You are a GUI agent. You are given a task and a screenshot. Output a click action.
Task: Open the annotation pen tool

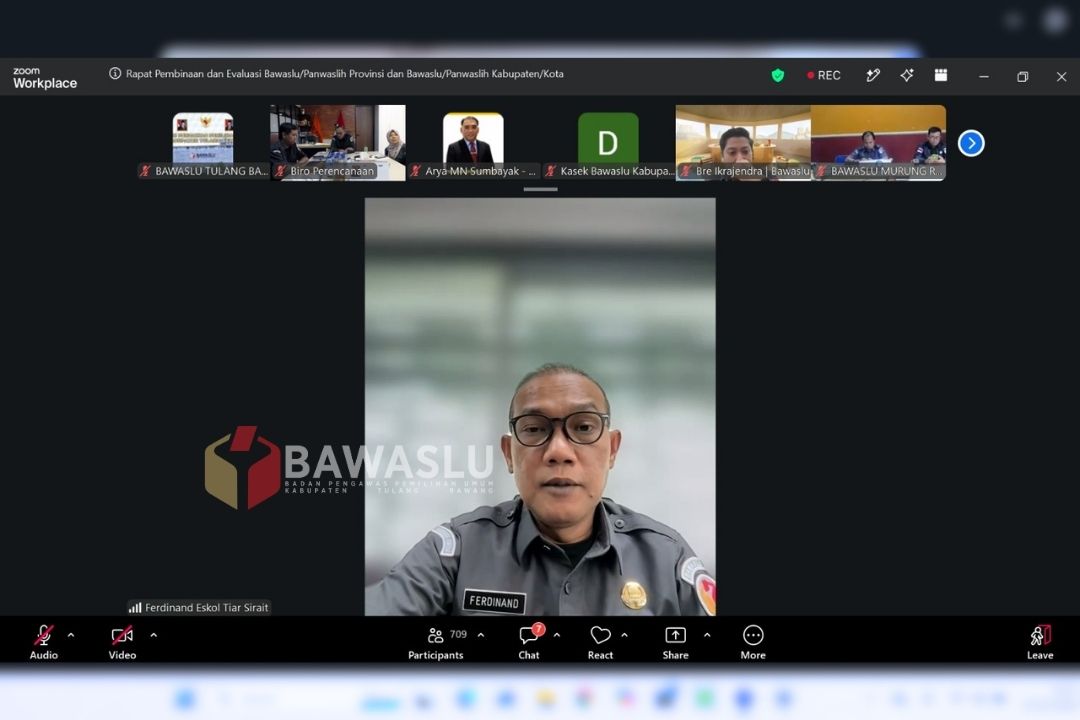click(873, 76)
